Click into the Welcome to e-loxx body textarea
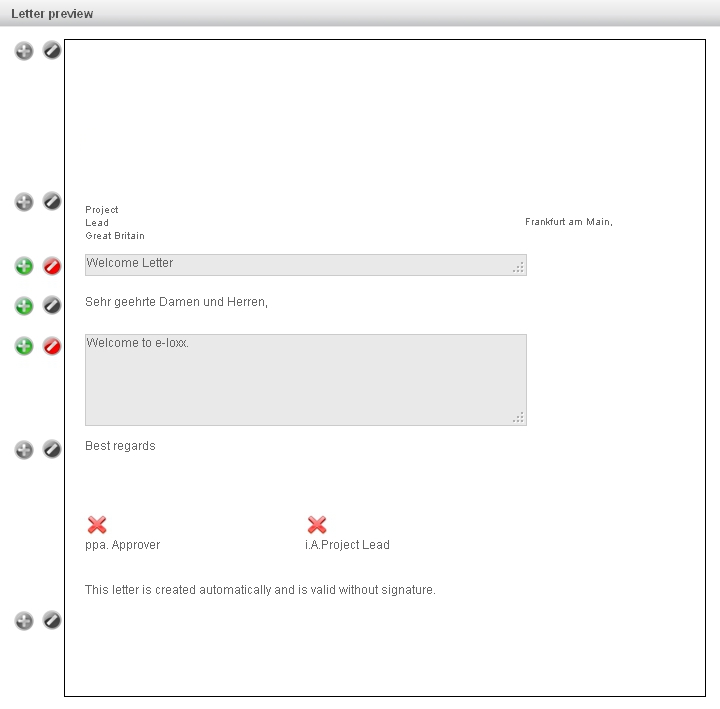 306,380
